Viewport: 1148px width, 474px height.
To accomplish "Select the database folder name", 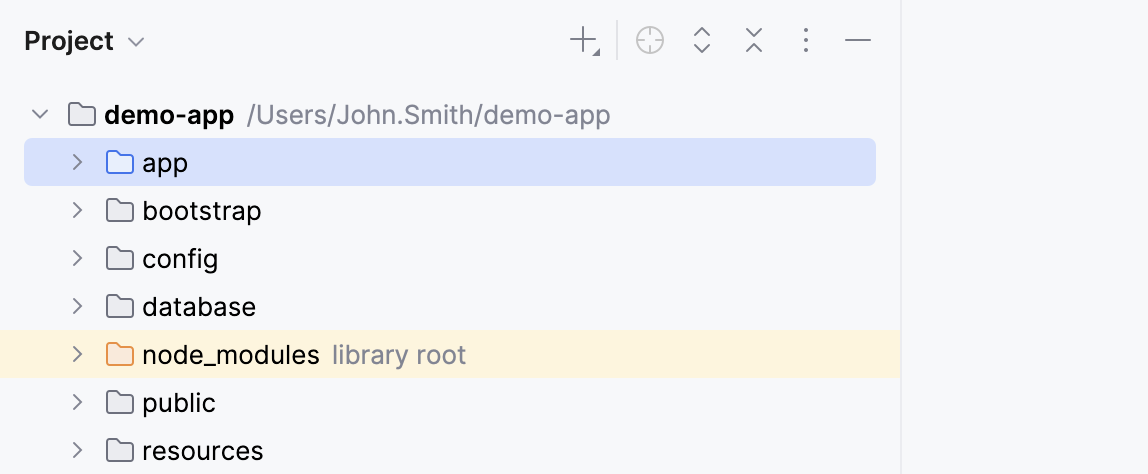I will point(199,307).
